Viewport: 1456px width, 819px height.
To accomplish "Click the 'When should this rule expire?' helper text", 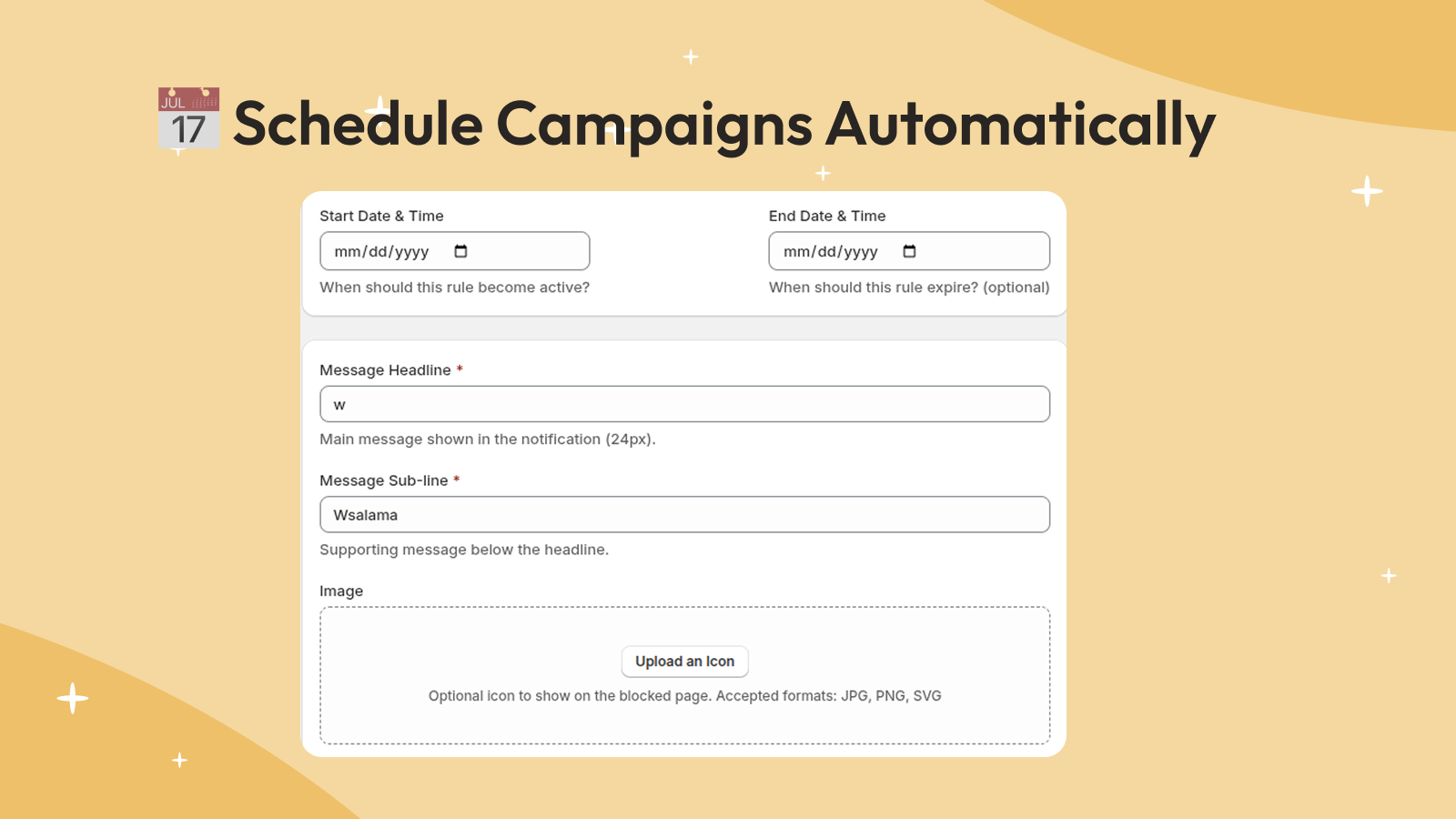I will pyautogui.click(x=909, y=287).
